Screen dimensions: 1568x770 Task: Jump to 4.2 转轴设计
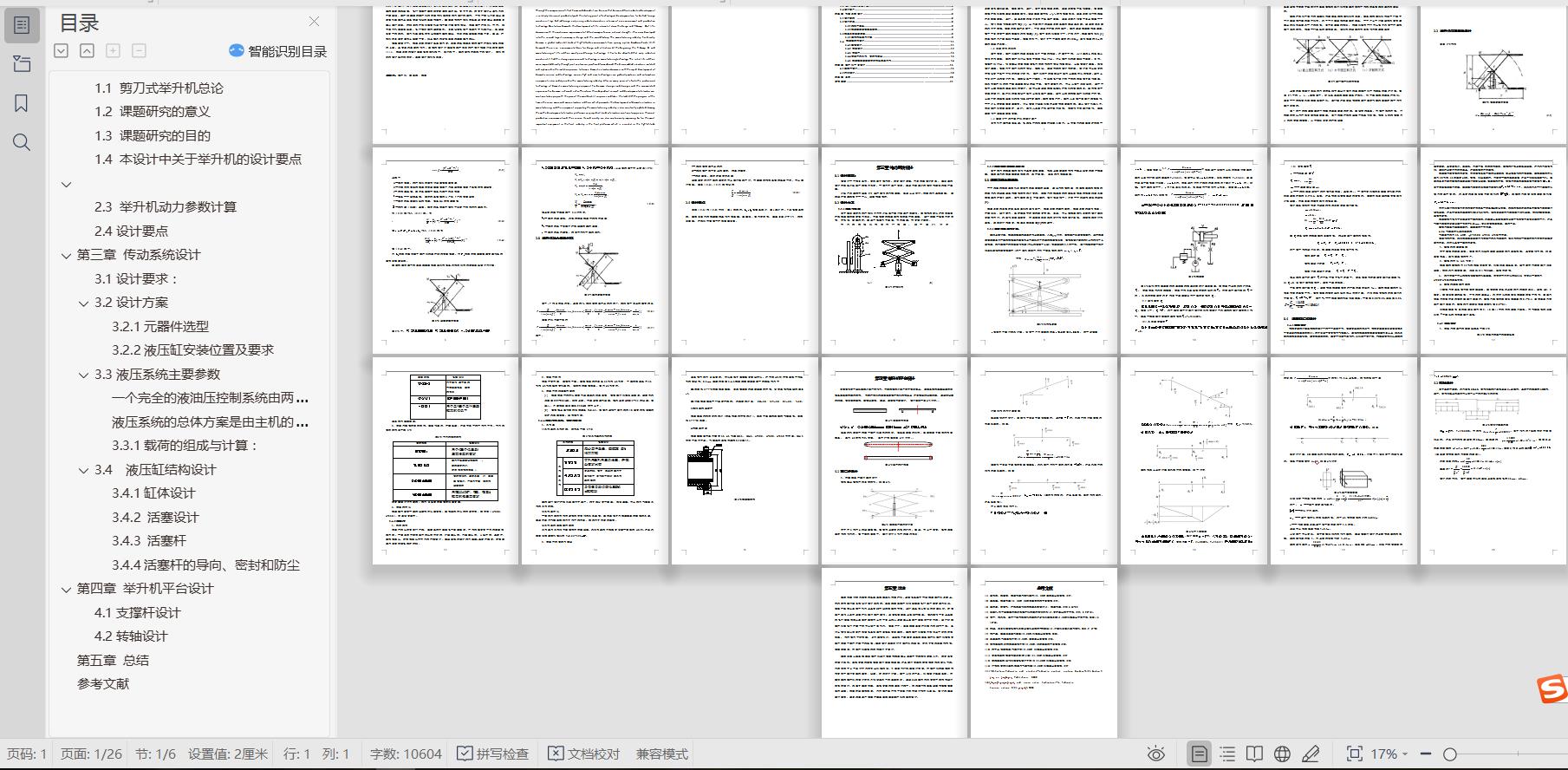(131, 636)
